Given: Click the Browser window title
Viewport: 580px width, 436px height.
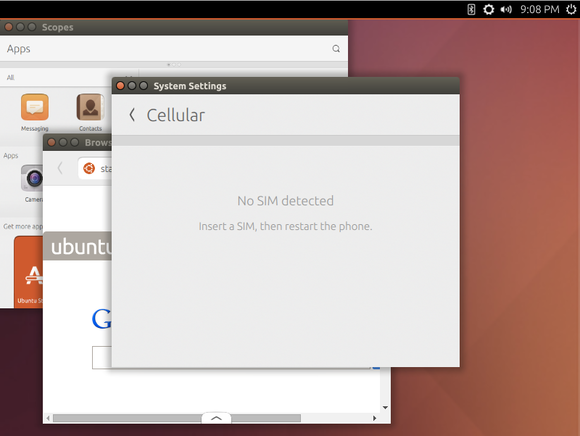Looking at the screenshot, I should point(98,143).
